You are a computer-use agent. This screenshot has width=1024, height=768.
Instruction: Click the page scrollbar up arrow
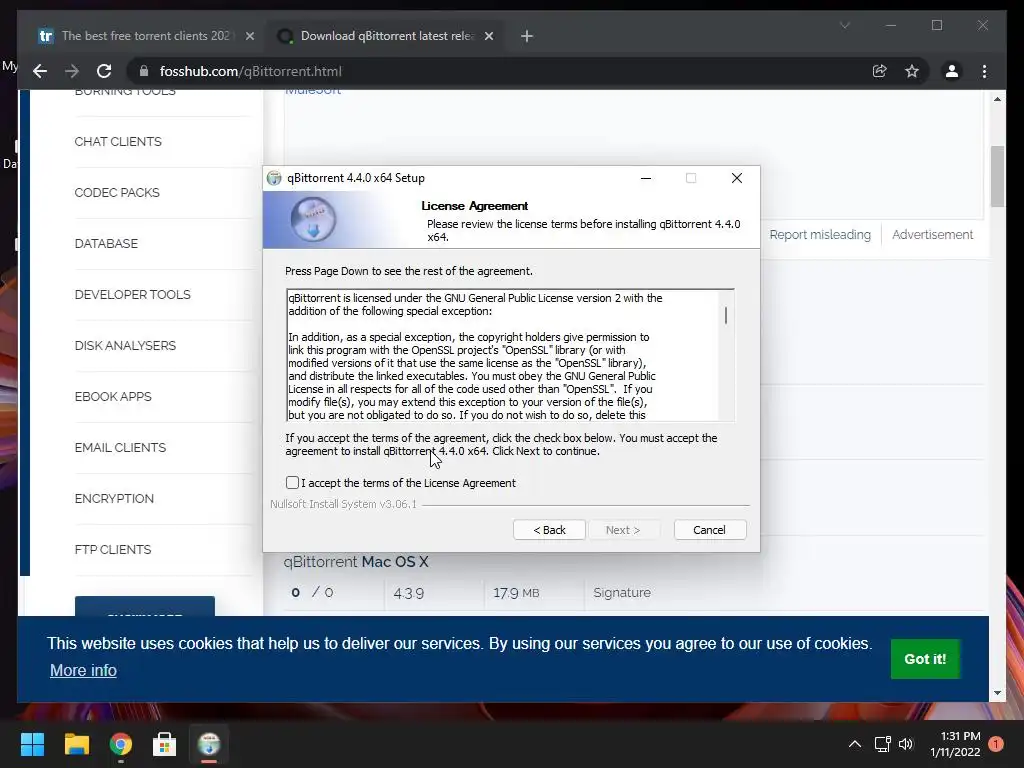(x=997, y=99)
